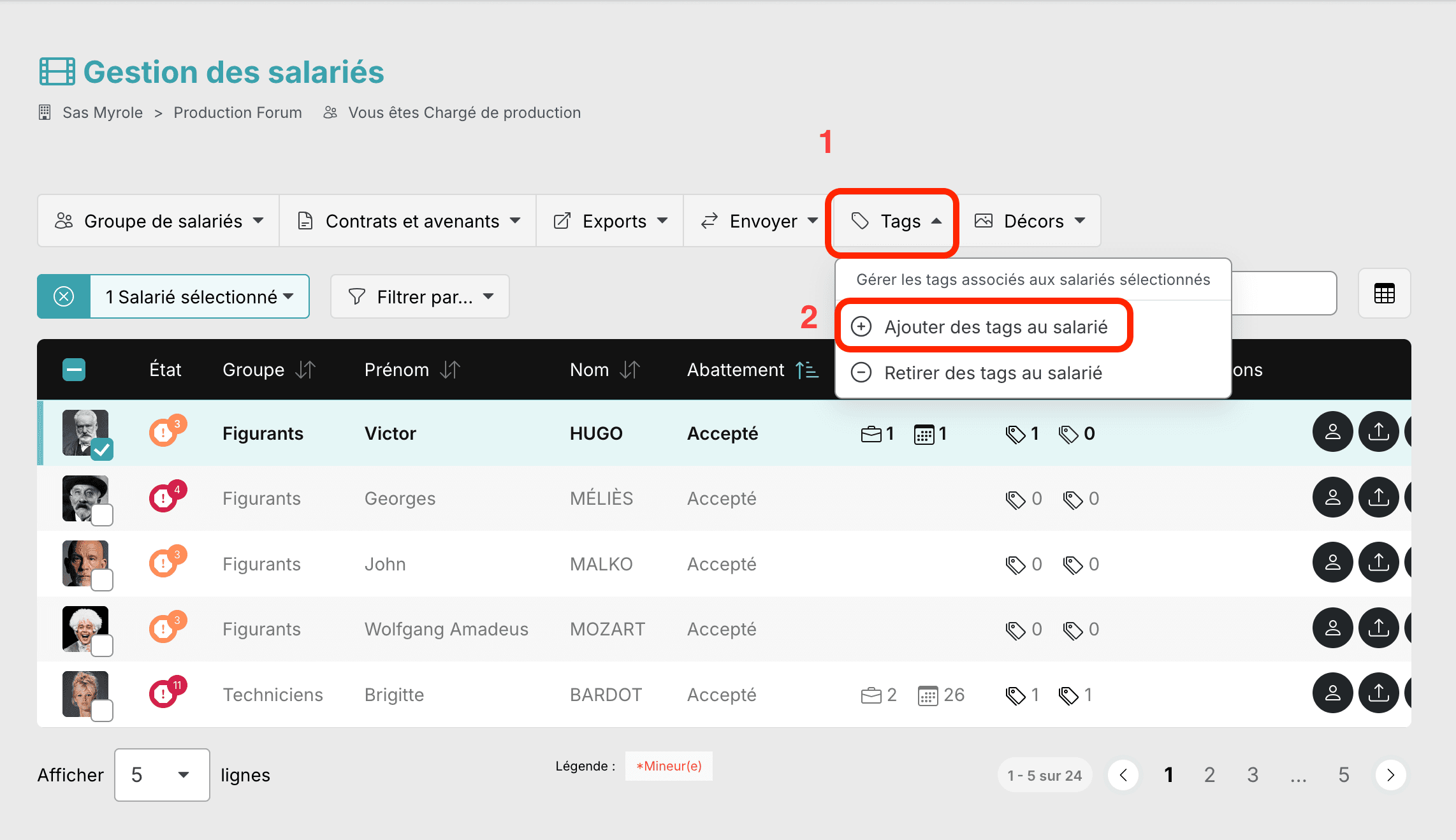Click the red alert badge for Georges MÉLIÈS
The width and height of the screenshot is (1456, 840).
167,496
